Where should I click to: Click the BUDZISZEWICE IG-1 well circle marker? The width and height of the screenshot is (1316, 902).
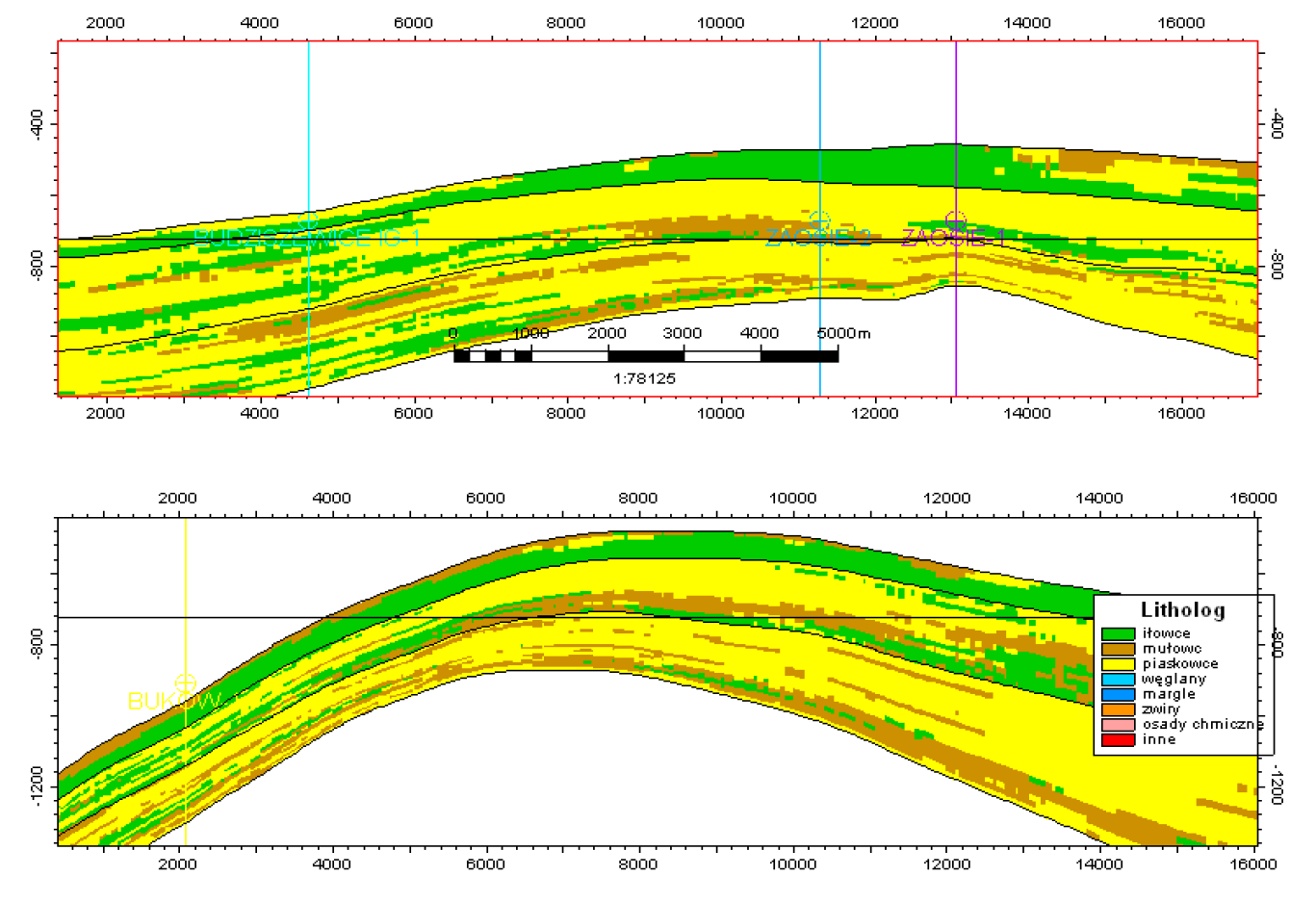(x=308, y=221)
